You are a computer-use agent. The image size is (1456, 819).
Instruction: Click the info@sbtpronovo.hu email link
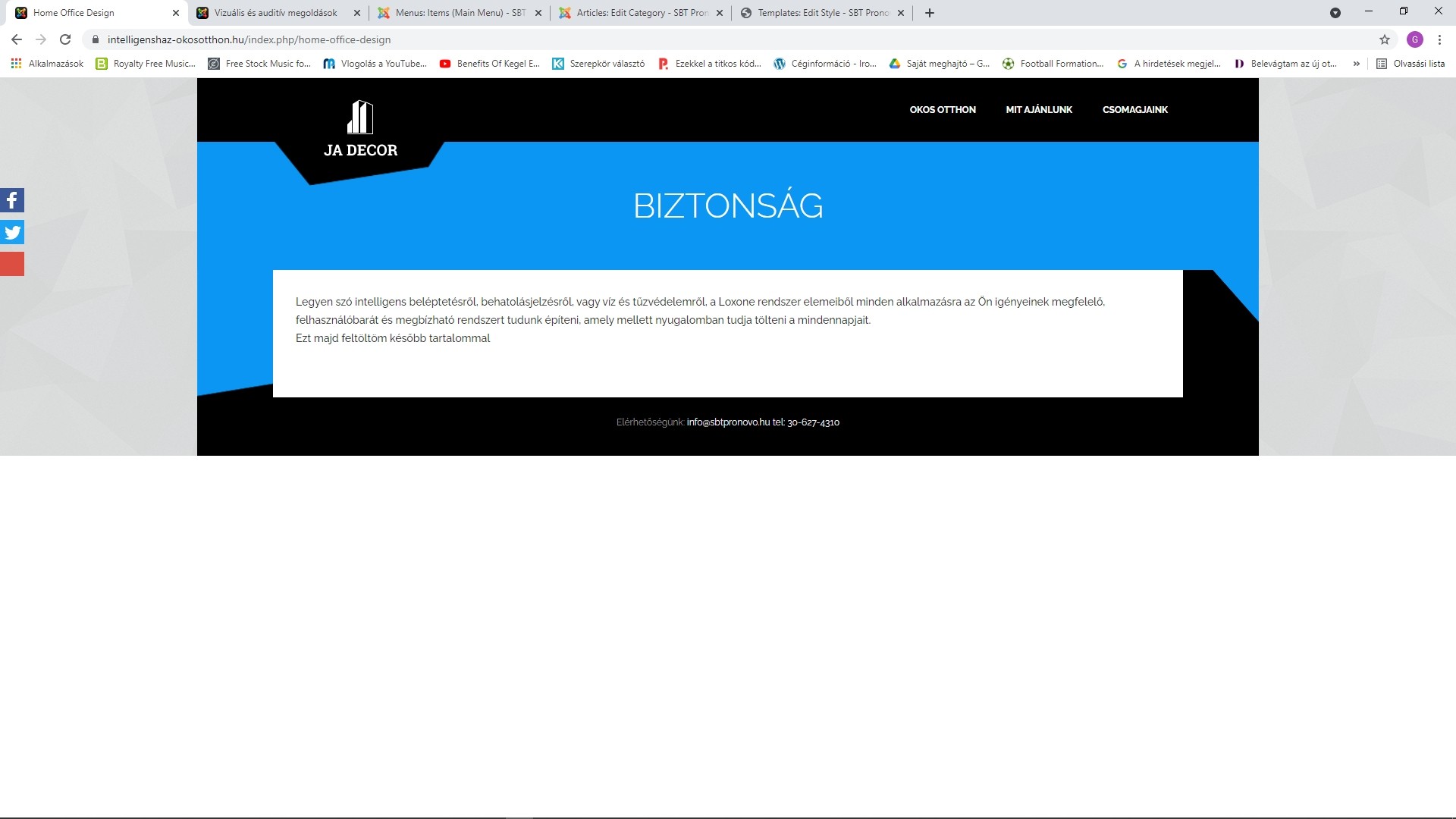[728, 422]
